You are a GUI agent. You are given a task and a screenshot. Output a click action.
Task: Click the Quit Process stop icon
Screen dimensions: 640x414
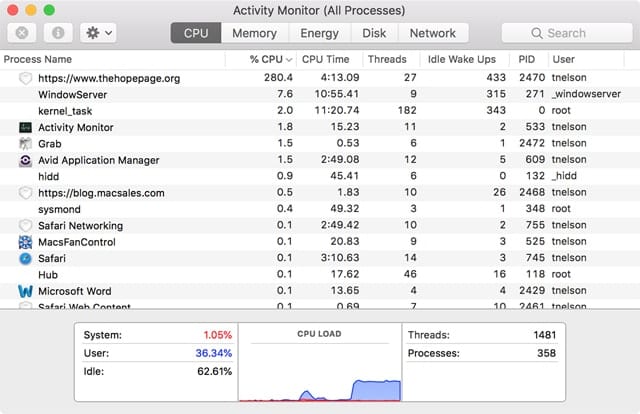coord(23,33)
